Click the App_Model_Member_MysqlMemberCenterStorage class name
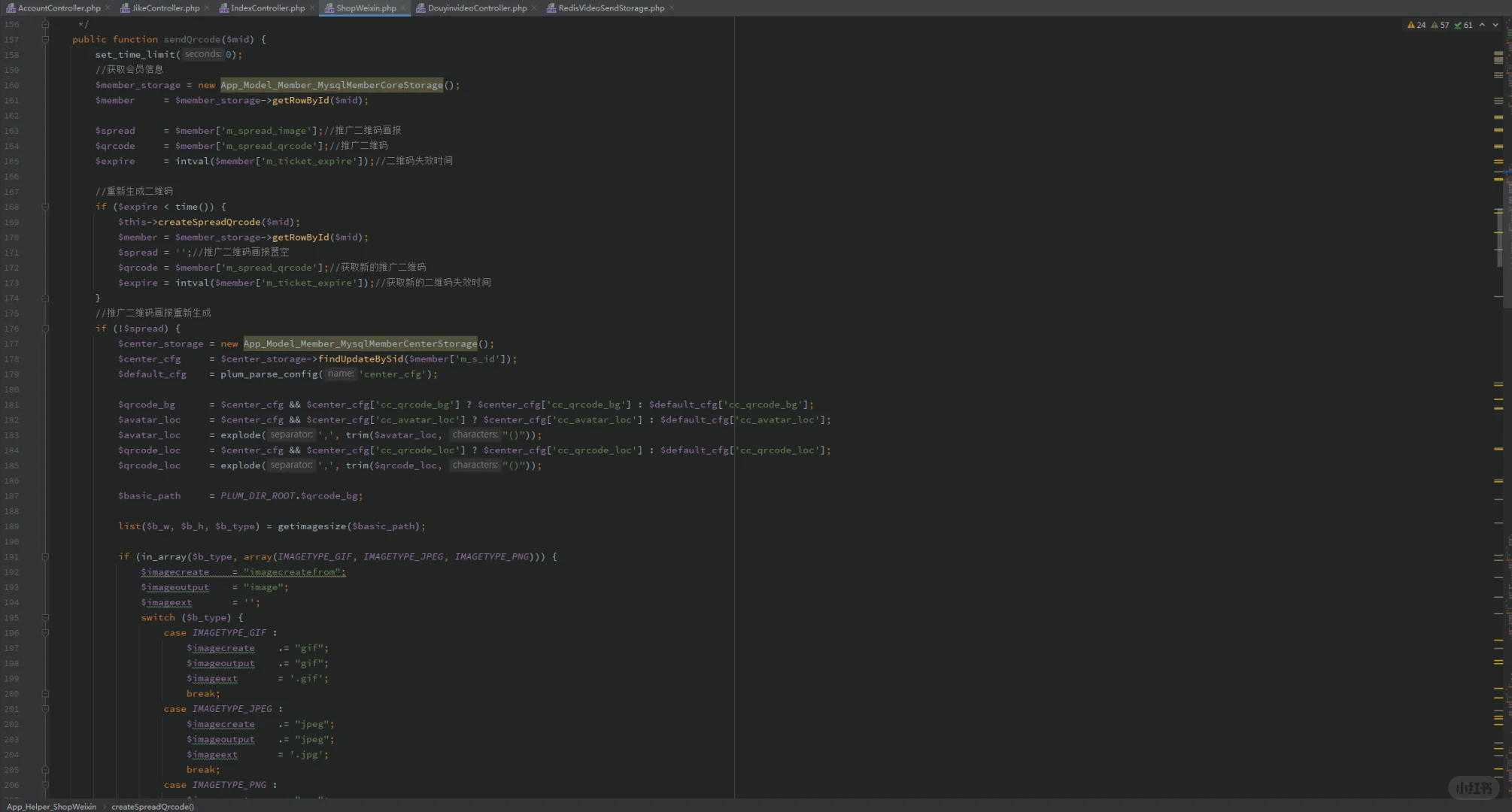The image size is (1512, 812). tap(360, 344)
